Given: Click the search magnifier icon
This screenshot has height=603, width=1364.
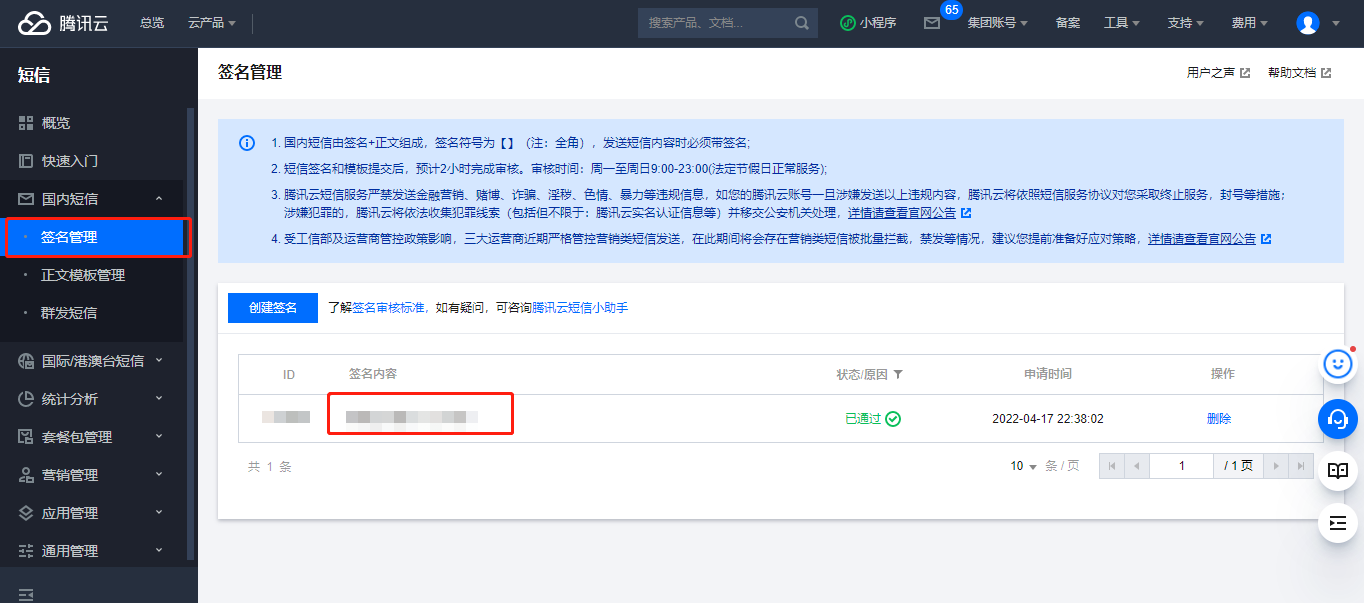Looking at the screenshot, I should tap(802, 23).
